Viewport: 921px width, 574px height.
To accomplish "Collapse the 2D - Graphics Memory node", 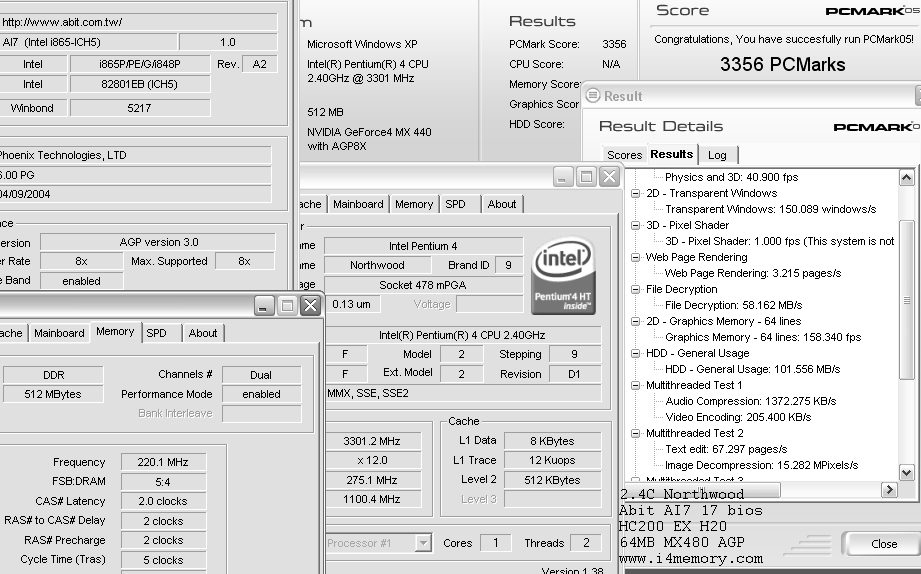I will [635, 321].
